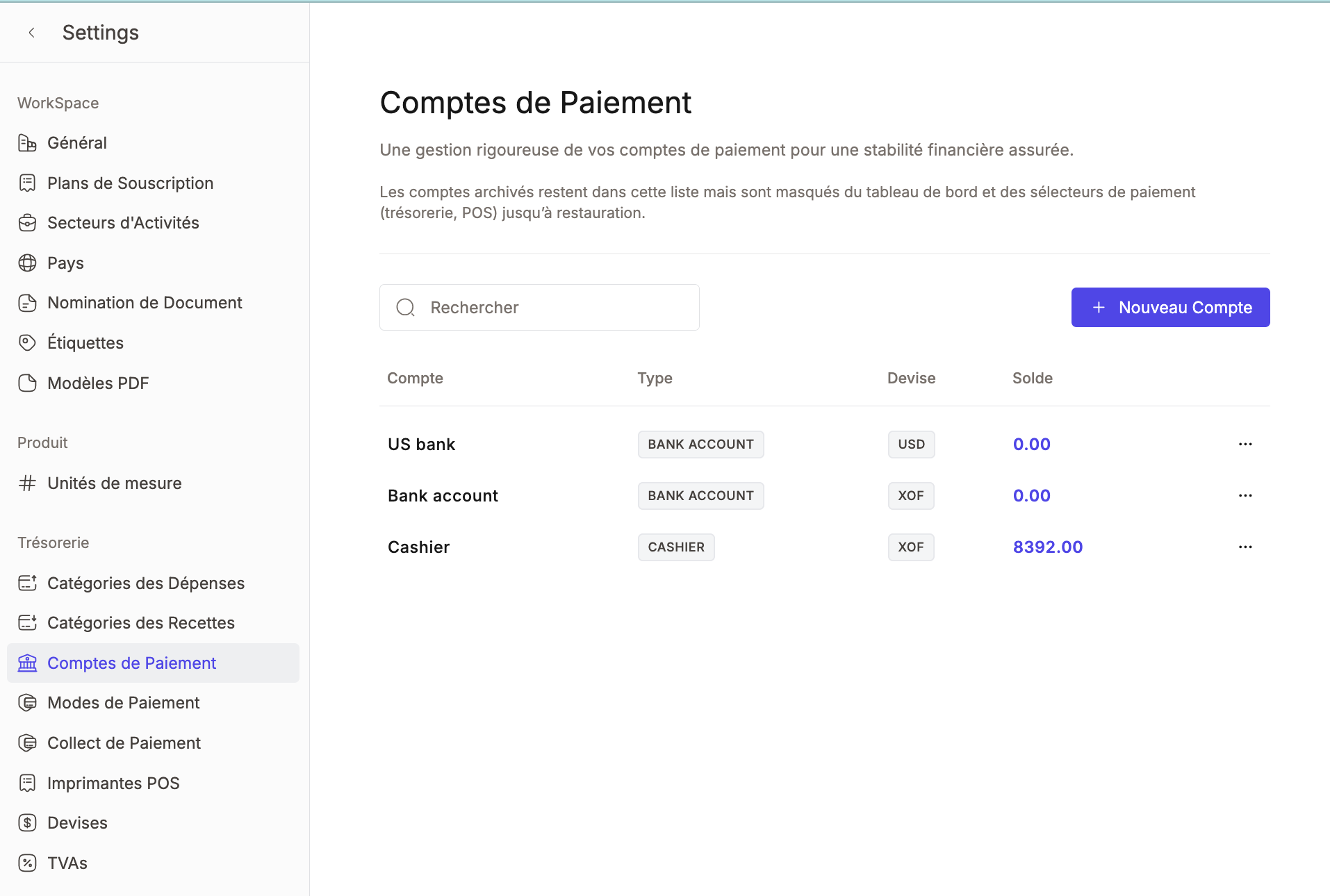Screen dimensions: 1330x896
Task: Click the TVAs percent icon
Action: click(27, 863)
